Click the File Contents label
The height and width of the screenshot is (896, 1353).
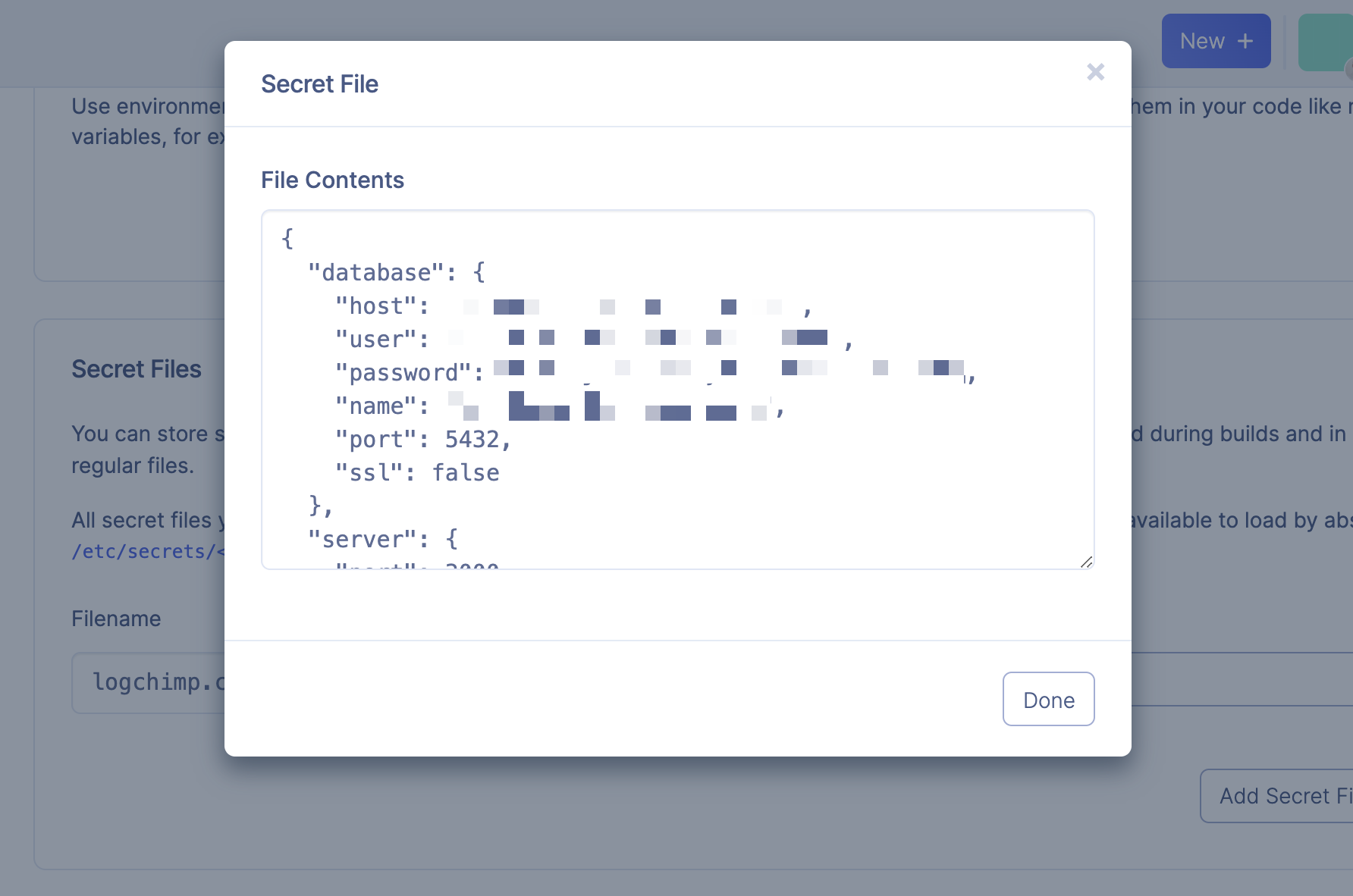click(332, 180)
